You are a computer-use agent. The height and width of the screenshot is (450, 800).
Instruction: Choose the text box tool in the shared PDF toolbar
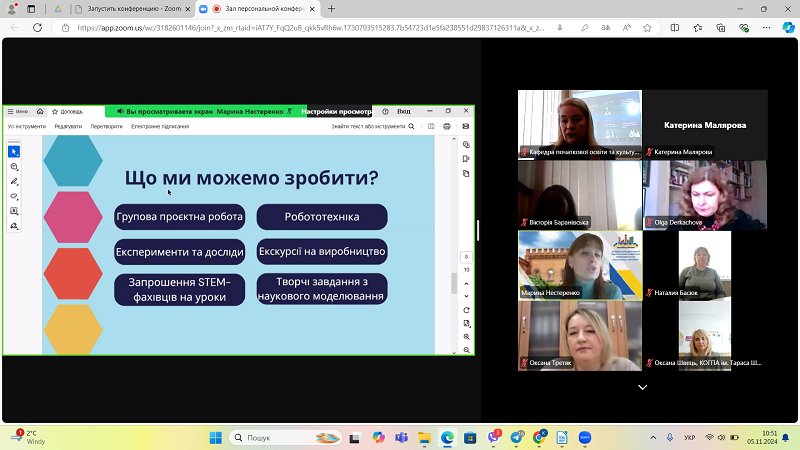[14, 211]
